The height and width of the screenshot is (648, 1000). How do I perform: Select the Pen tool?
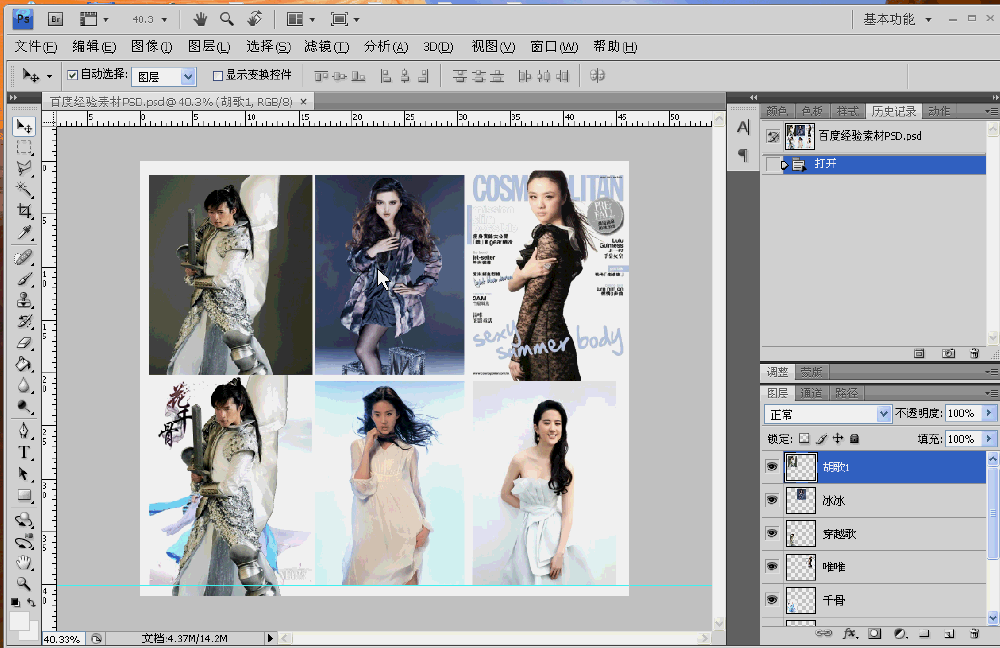pos(24,431)
